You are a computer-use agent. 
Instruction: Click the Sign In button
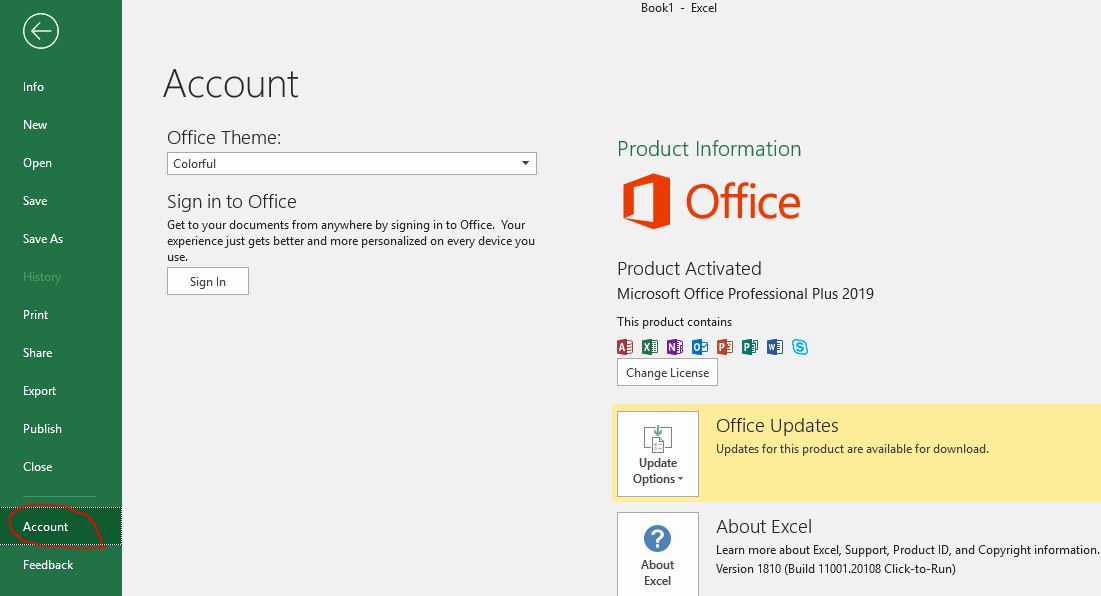[208, 282]
